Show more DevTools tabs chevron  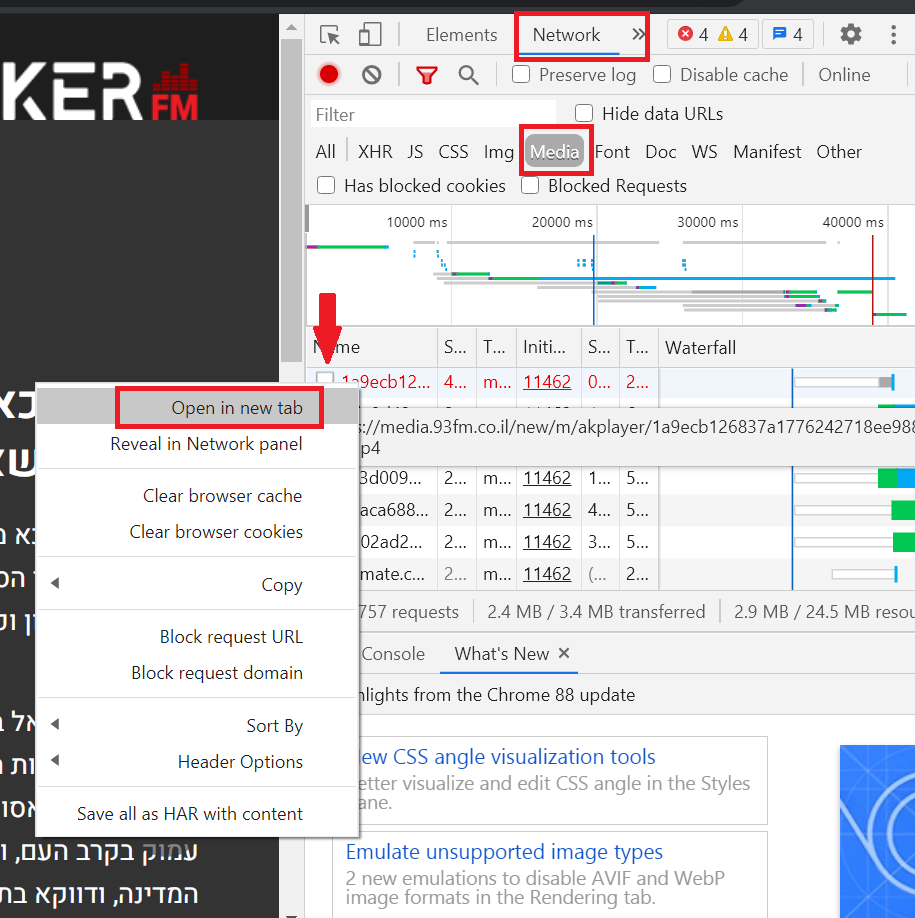pos(638,35)
